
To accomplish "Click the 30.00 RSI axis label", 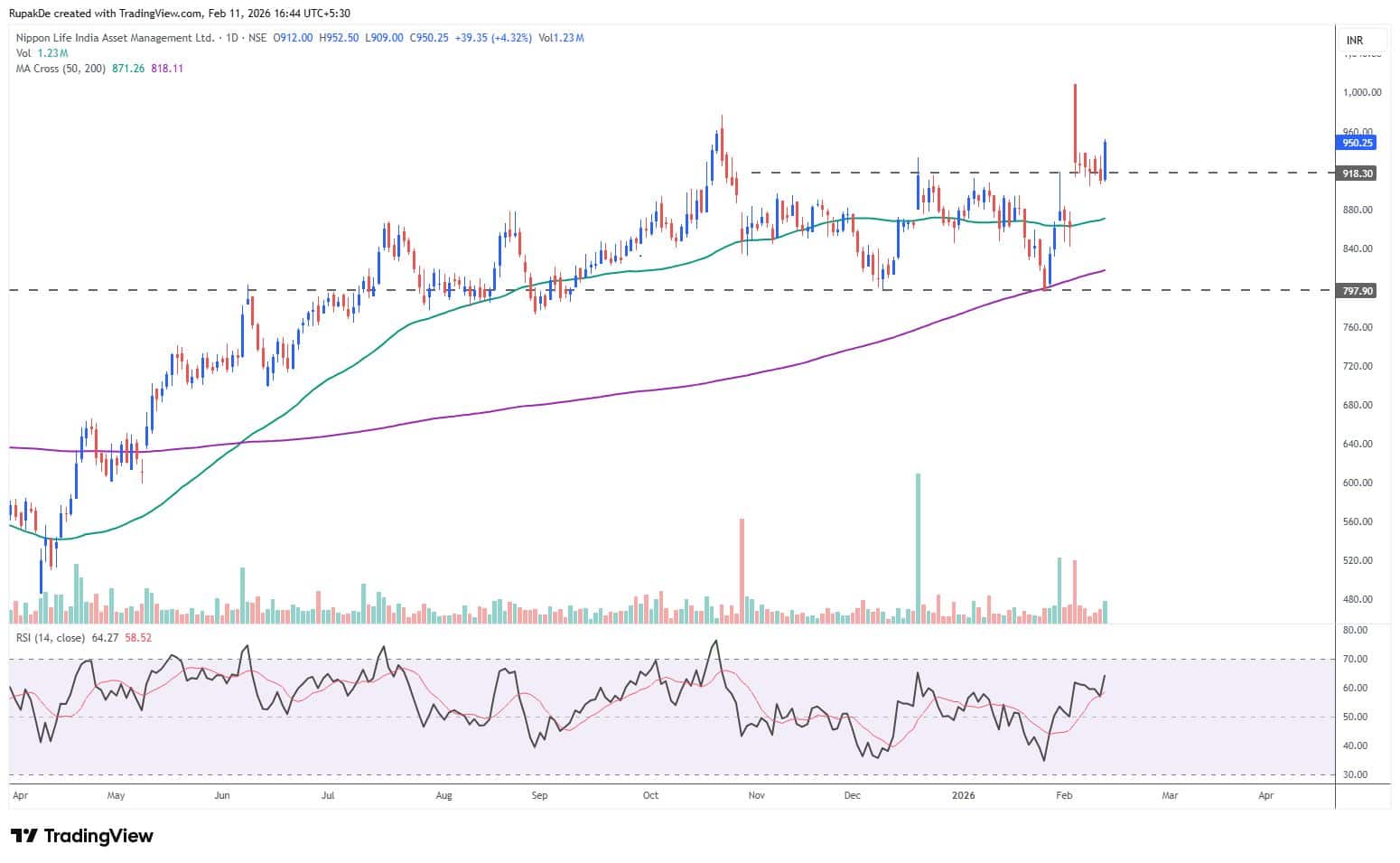I will click(1355, 774).
